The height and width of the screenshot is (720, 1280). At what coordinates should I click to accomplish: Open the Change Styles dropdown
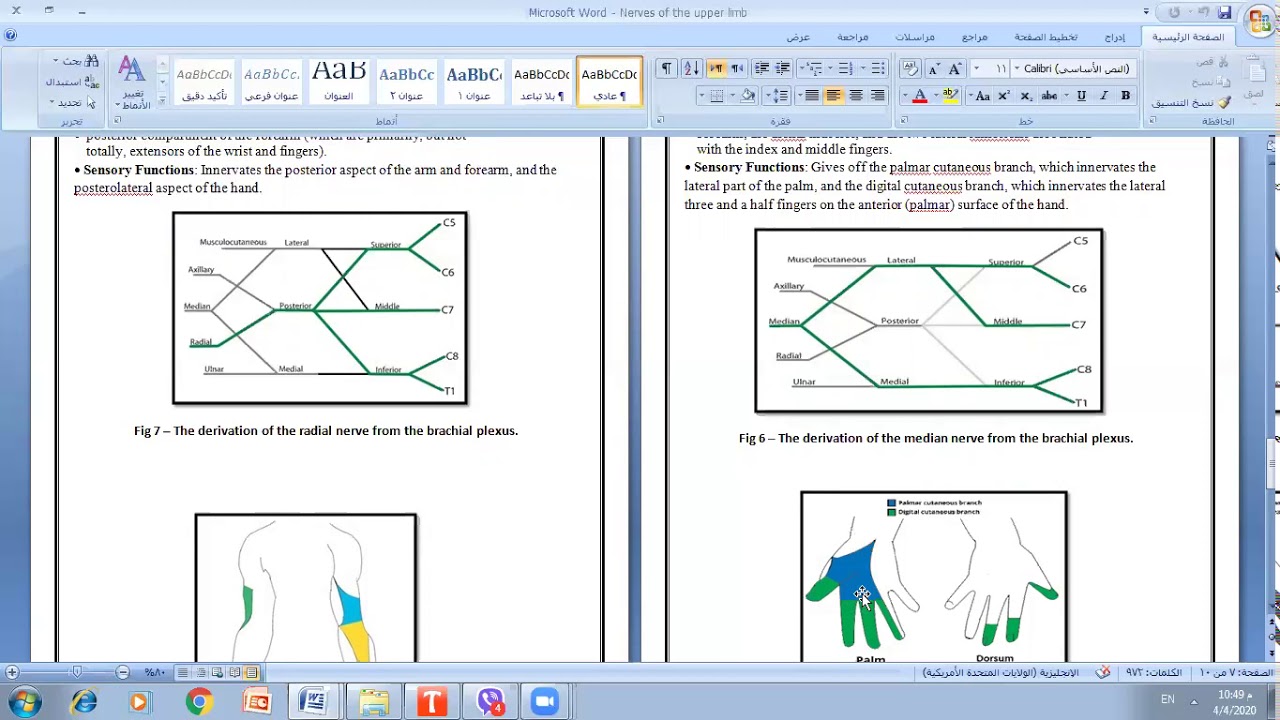coord(132,83)
